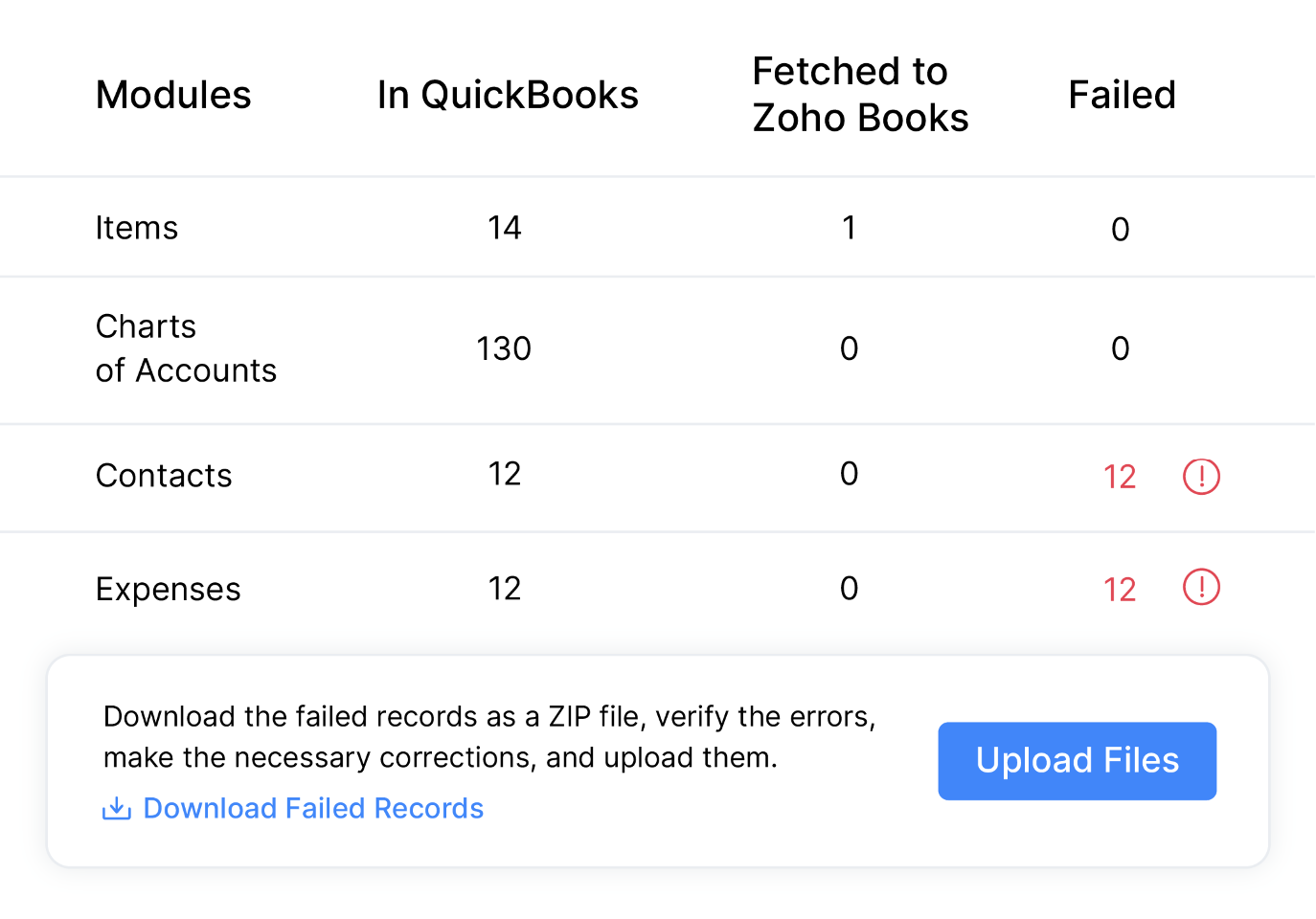
Task: Click the download icon before Download Failed Records
Action: [x=115, y=808]
